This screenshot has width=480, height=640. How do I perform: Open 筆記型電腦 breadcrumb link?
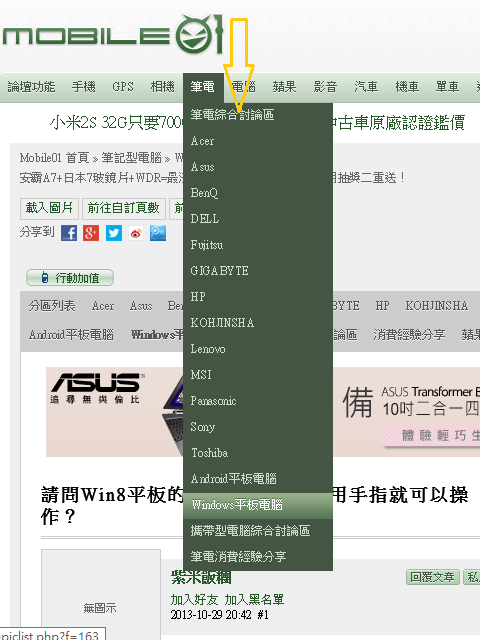[x=131, y=158]
